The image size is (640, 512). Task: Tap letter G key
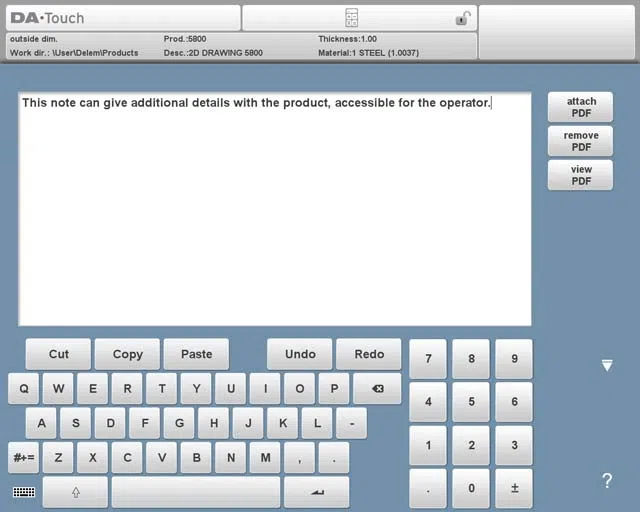click(x=179, y=423)
